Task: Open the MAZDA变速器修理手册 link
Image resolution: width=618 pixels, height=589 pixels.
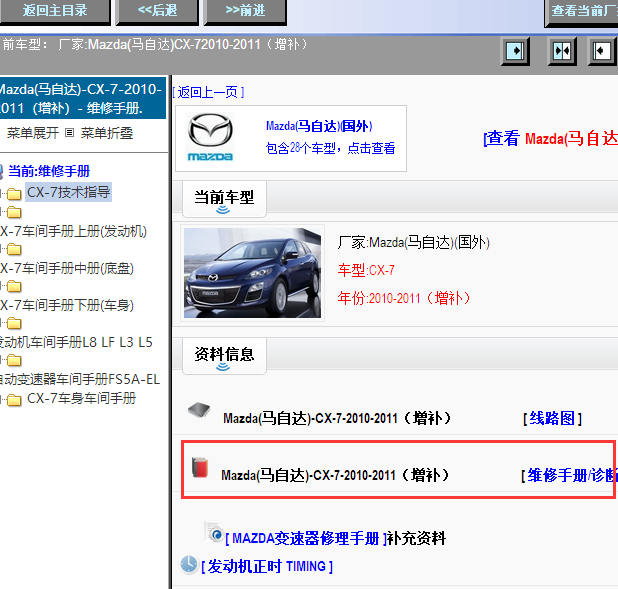Action: pos(306,538)
